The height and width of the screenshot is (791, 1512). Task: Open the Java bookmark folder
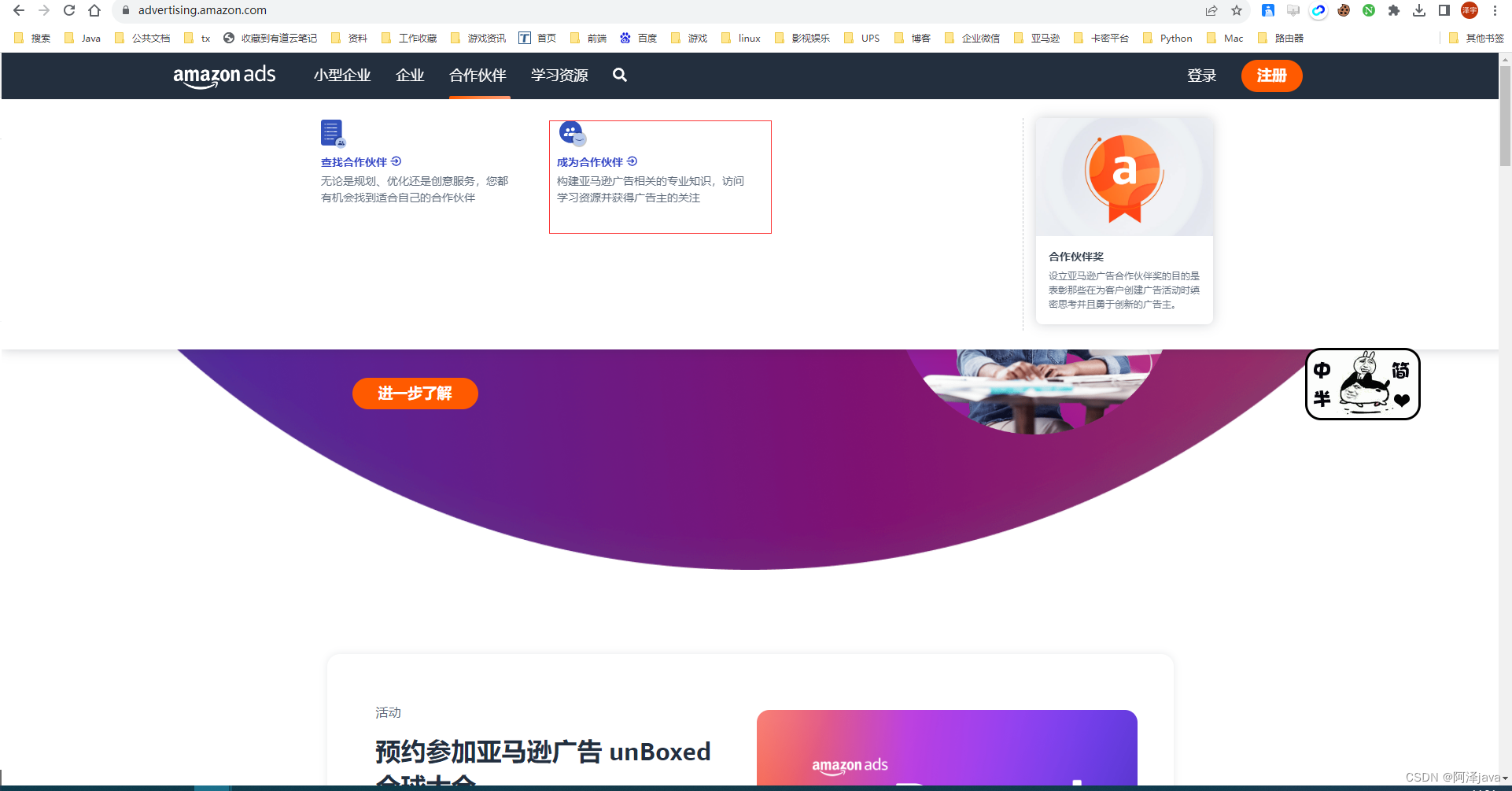(x=83, y=38)
